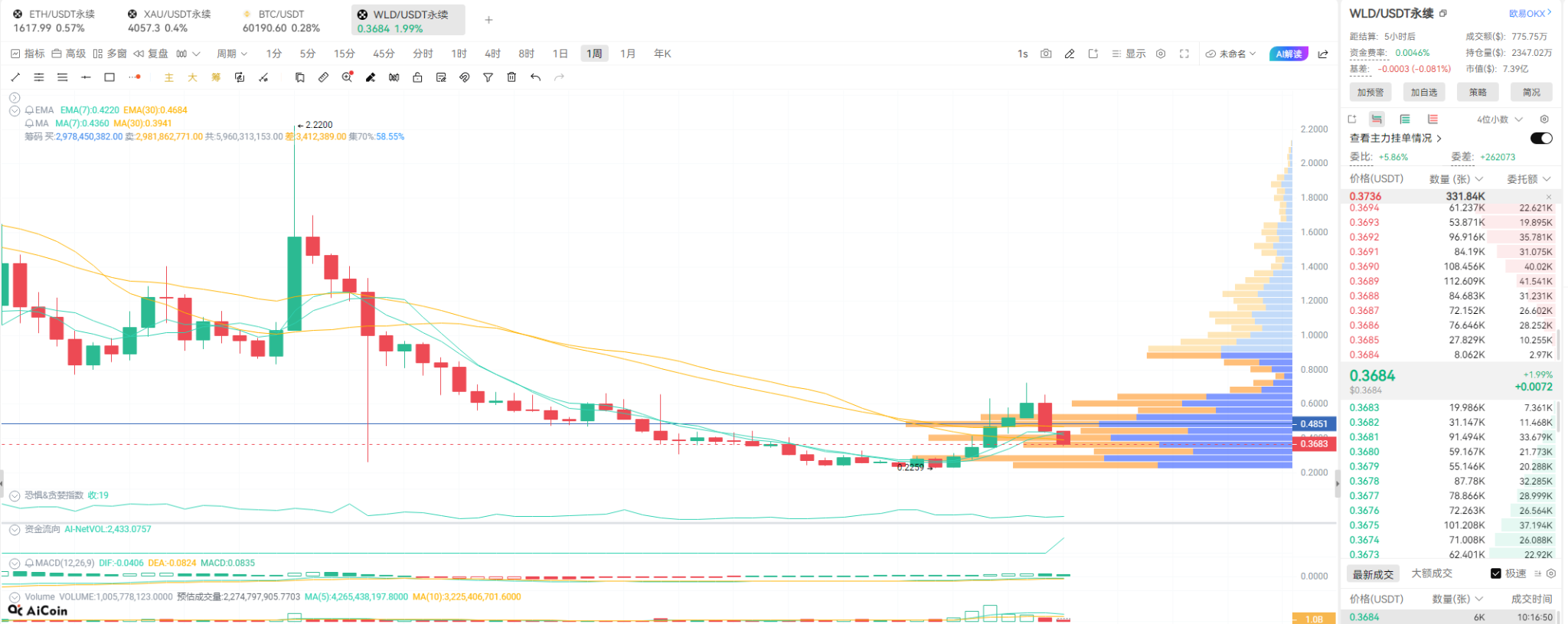Activate the zoom-in magnifier tool

[347, 77]
